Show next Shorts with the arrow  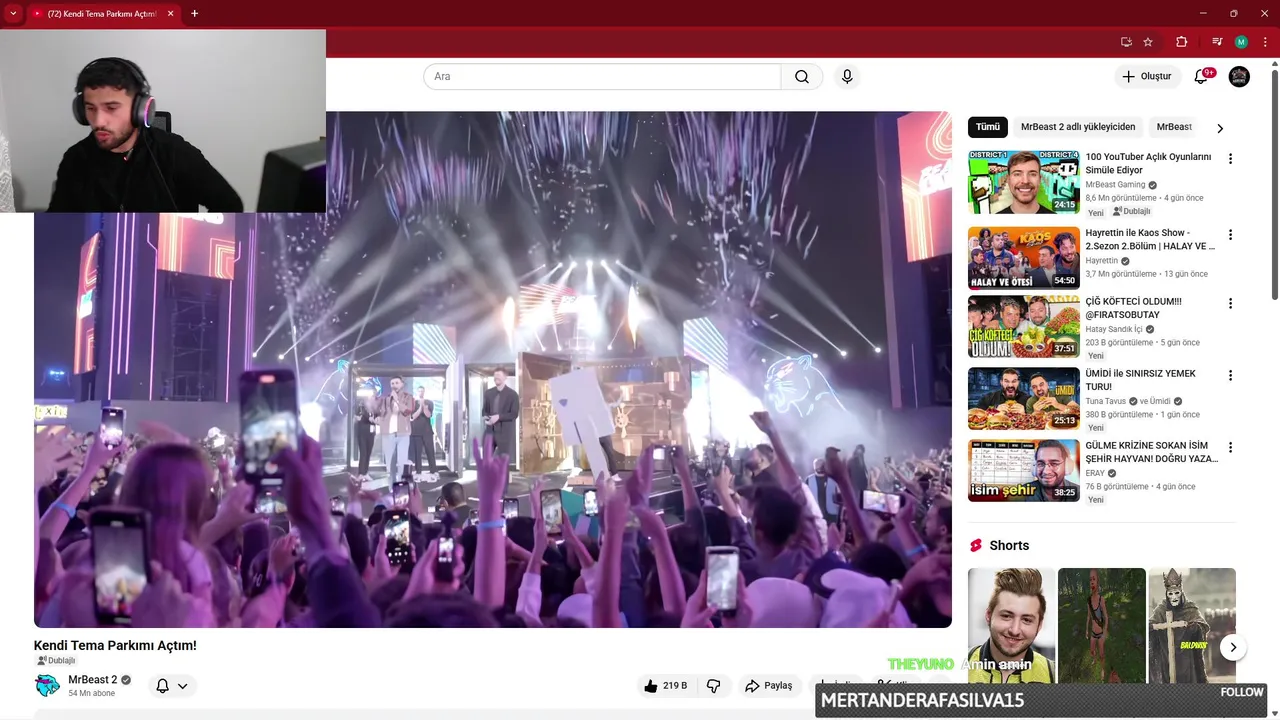click(x=1233, y=647)
